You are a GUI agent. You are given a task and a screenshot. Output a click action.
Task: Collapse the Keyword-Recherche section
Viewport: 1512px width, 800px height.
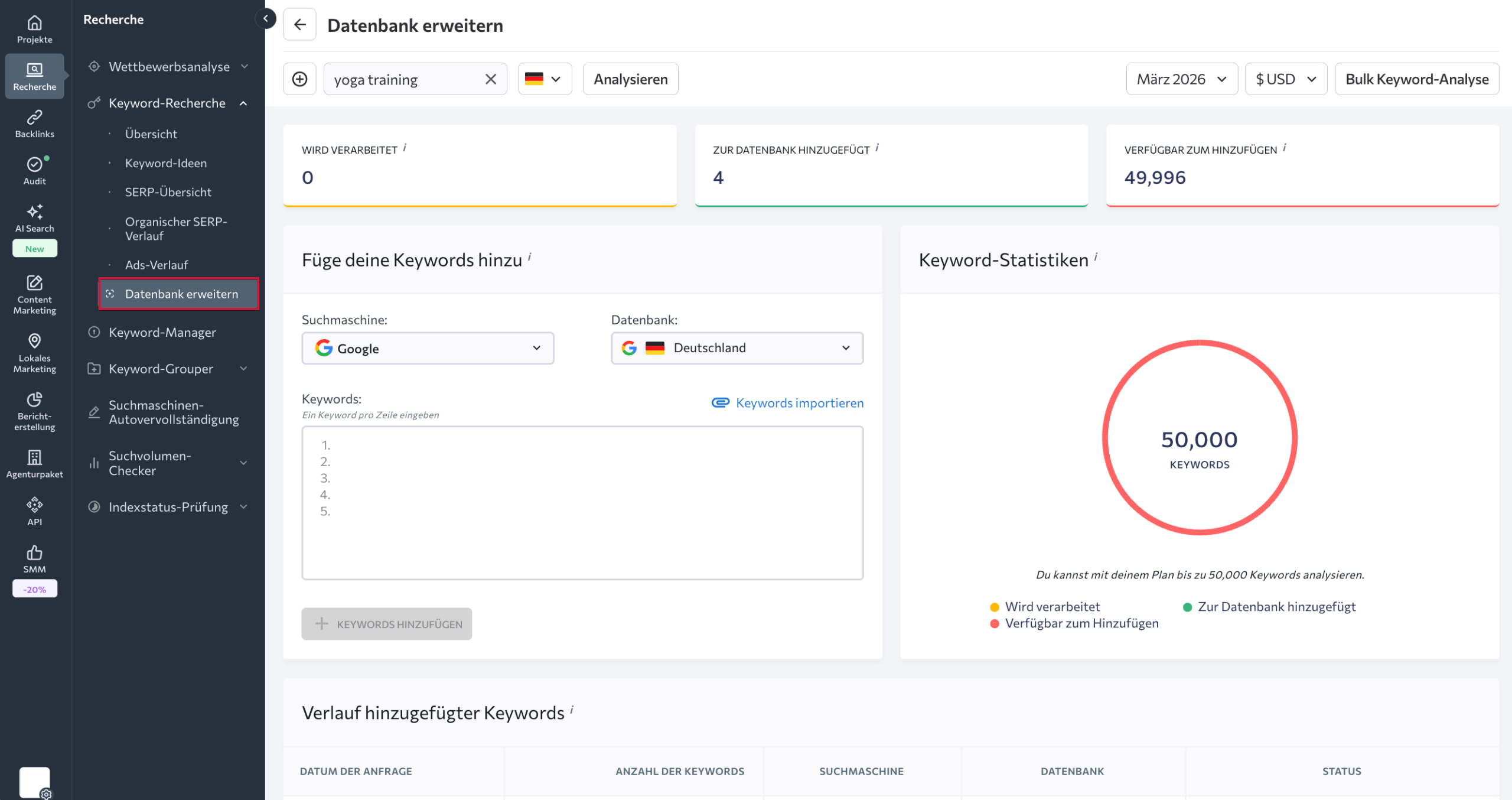tap(243, 103)
